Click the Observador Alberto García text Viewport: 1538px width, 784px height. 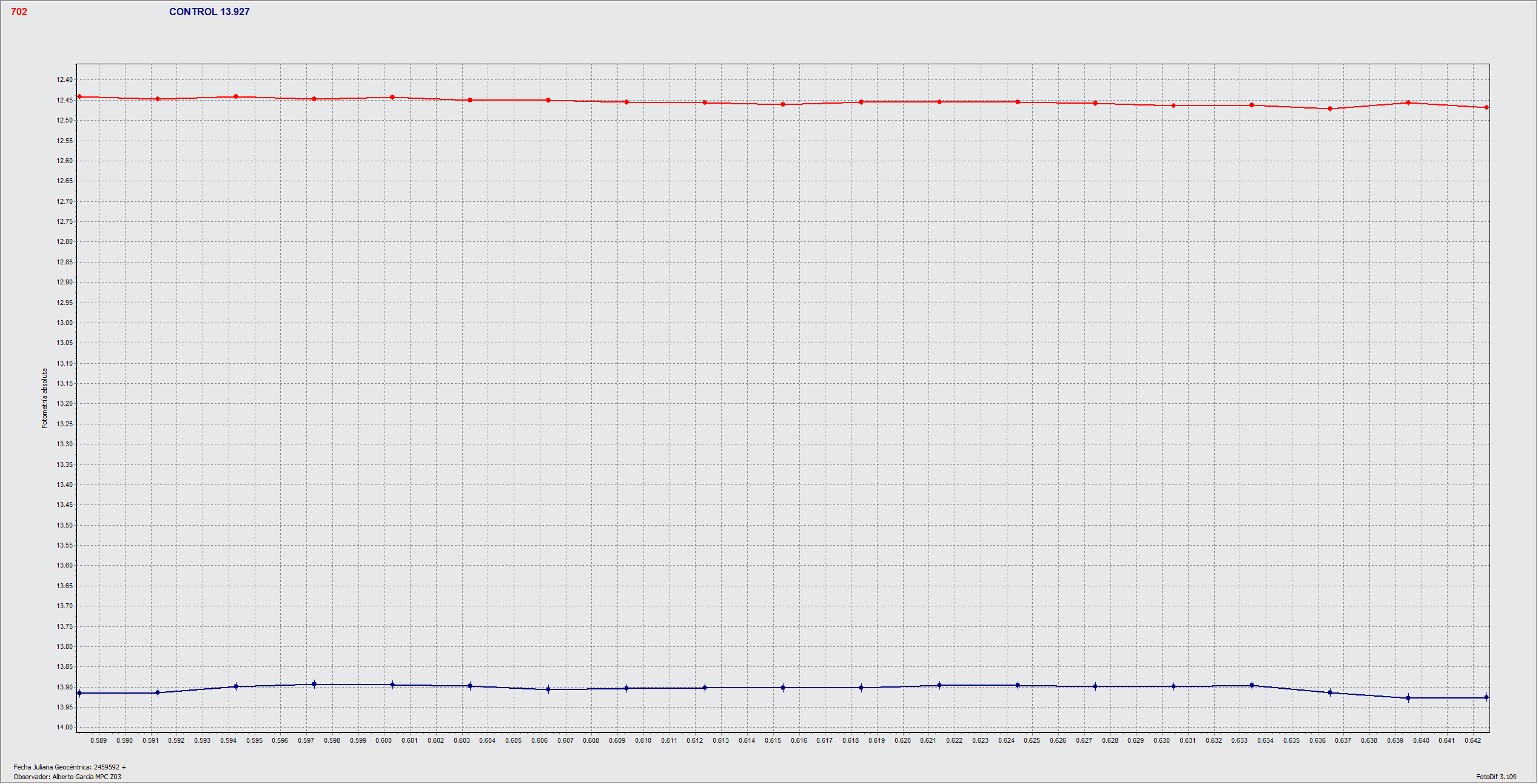[x=67, y=777]
